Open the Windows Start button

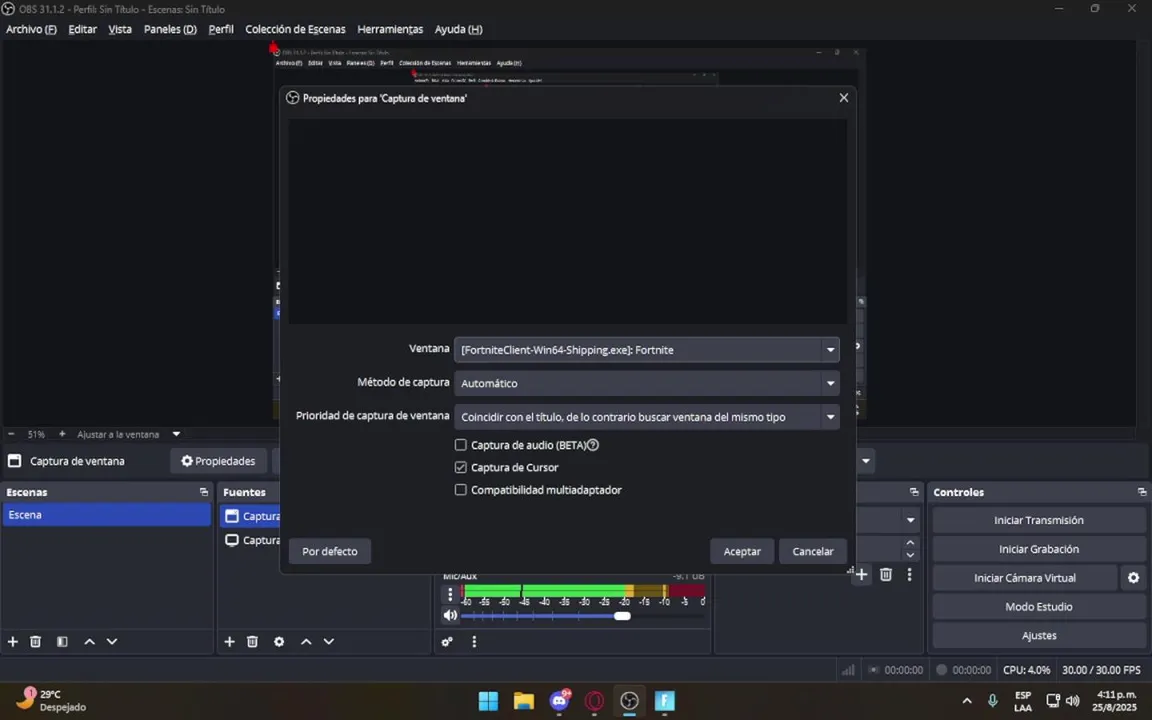pos(488,701)
